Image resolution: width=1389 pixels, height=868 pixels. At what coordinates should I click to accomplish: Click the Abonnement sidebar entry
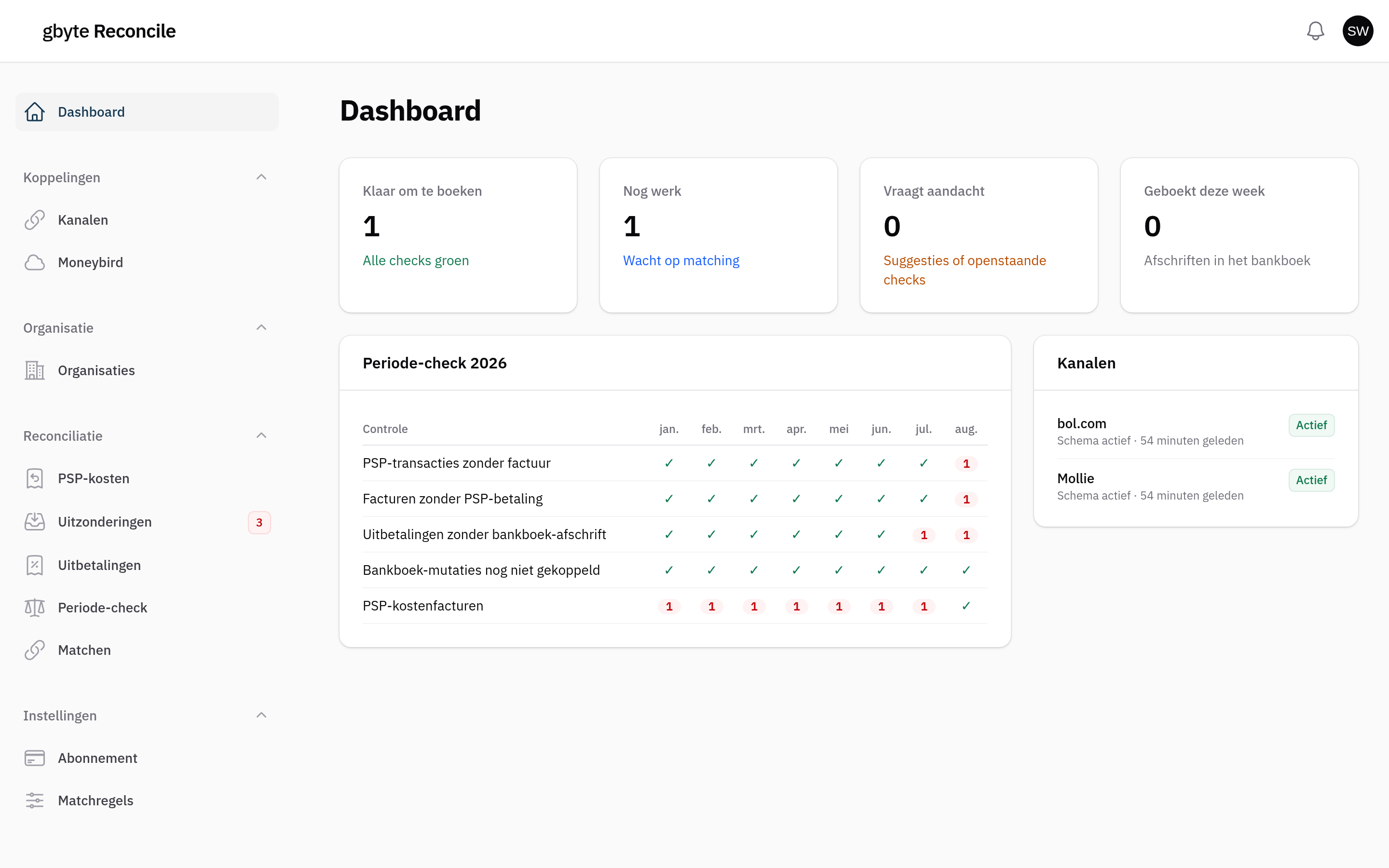tap(147, 758)
